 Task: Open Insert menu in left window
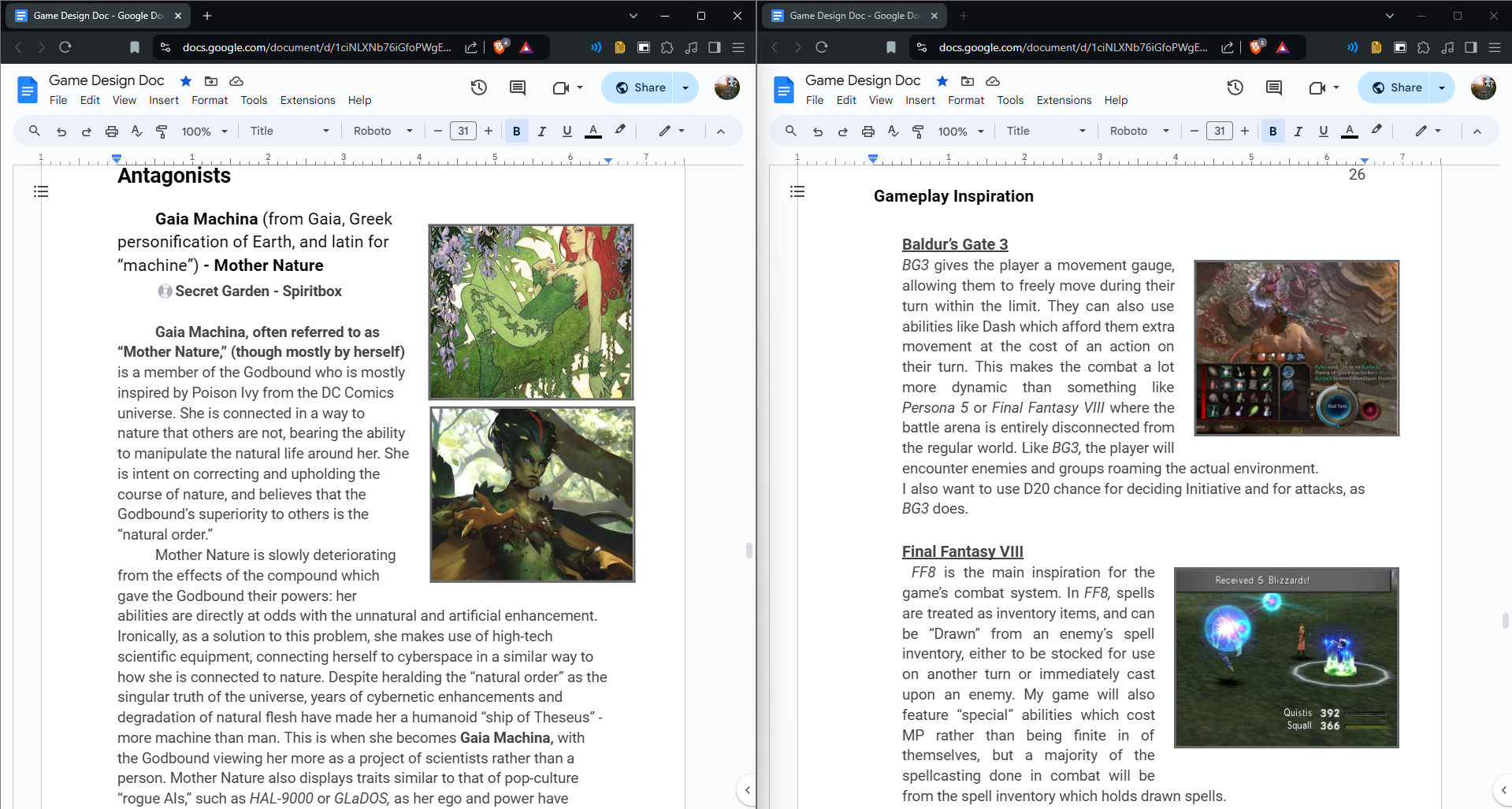pyautogui.click(x=164, y=100)
